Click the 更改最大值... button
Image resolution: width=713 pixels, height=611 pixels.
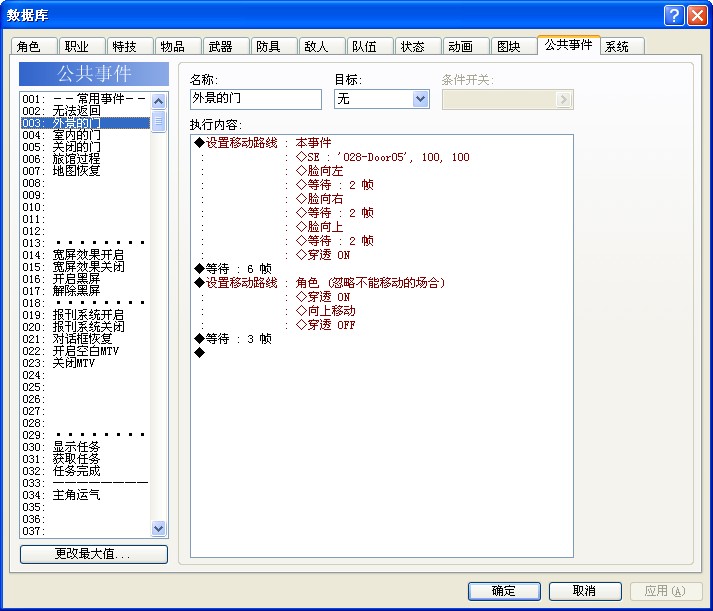click(x=94, y=554)
